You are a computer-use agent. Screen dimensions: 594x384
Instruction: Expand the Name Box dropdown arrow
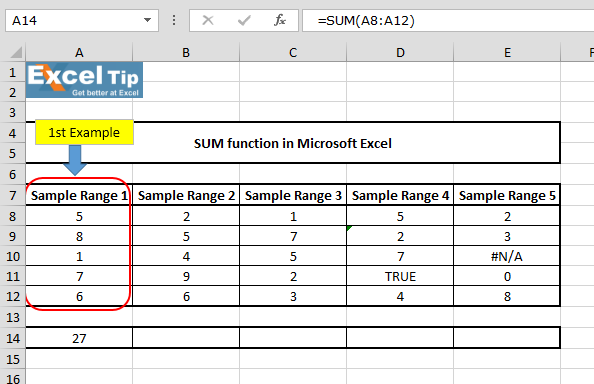click(147, 20)
